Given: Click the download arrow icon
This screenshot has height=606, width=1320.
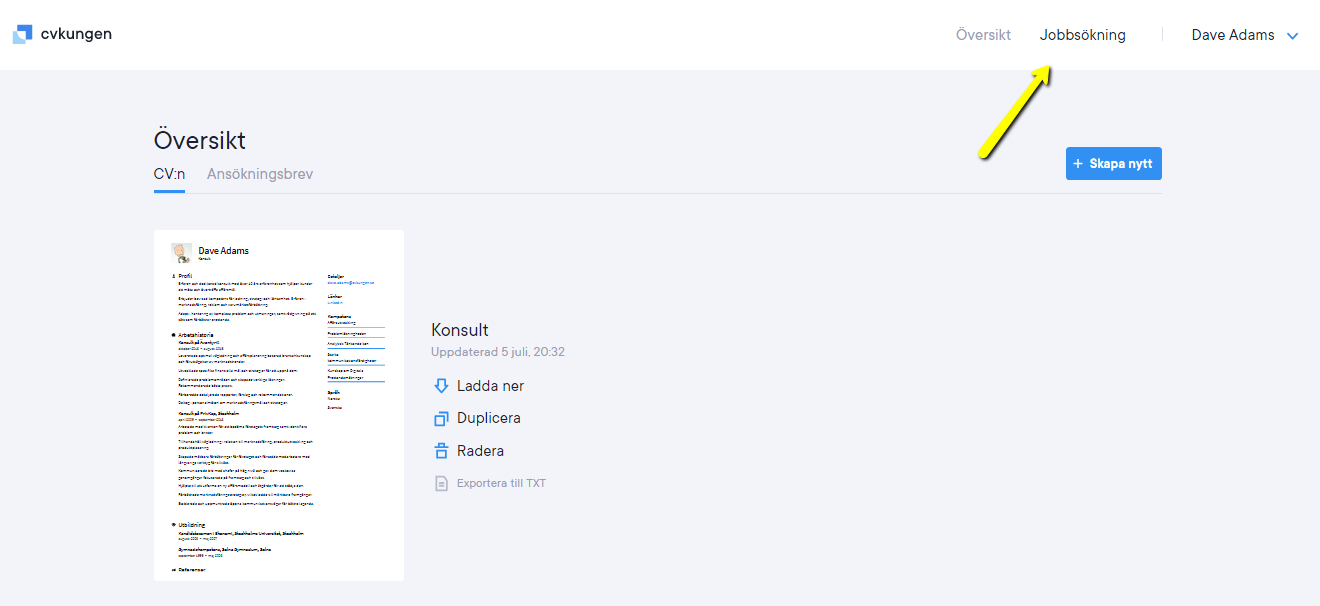Looking at the screenshot, I should [441, 386].
